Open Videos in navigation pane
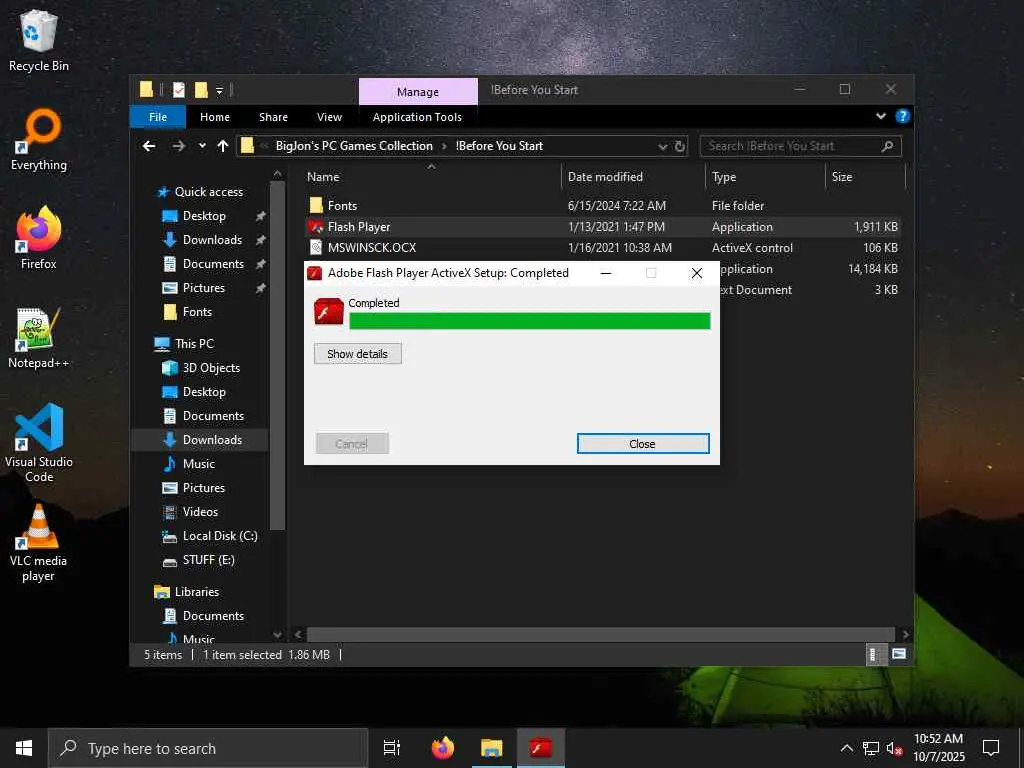The width and height of the screenshot is (1024, 768). click(x=190, y=511)
